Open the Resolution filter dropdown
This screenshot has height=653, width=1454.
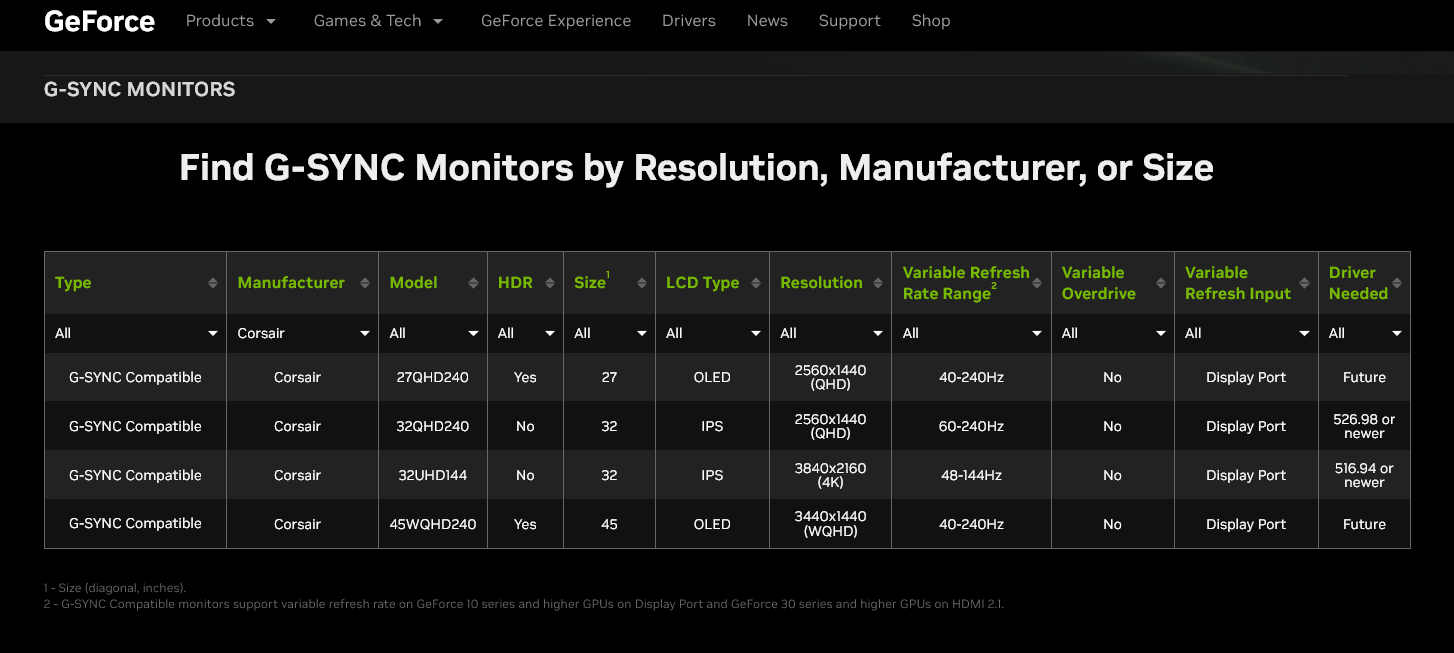[x=830, y=333]
